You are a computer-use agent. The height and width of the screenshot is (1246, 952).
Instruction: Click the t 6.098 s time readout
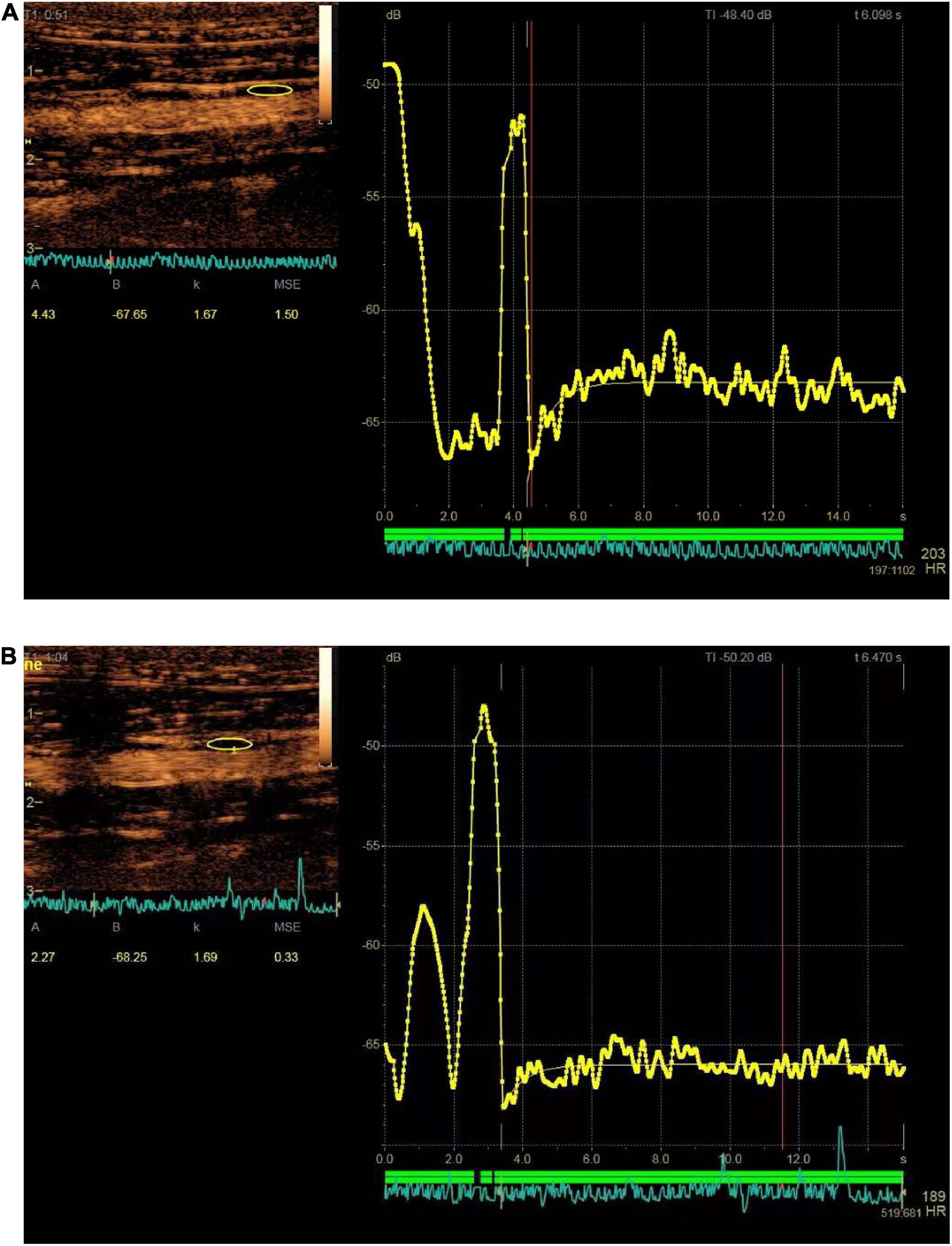[878, 15]
